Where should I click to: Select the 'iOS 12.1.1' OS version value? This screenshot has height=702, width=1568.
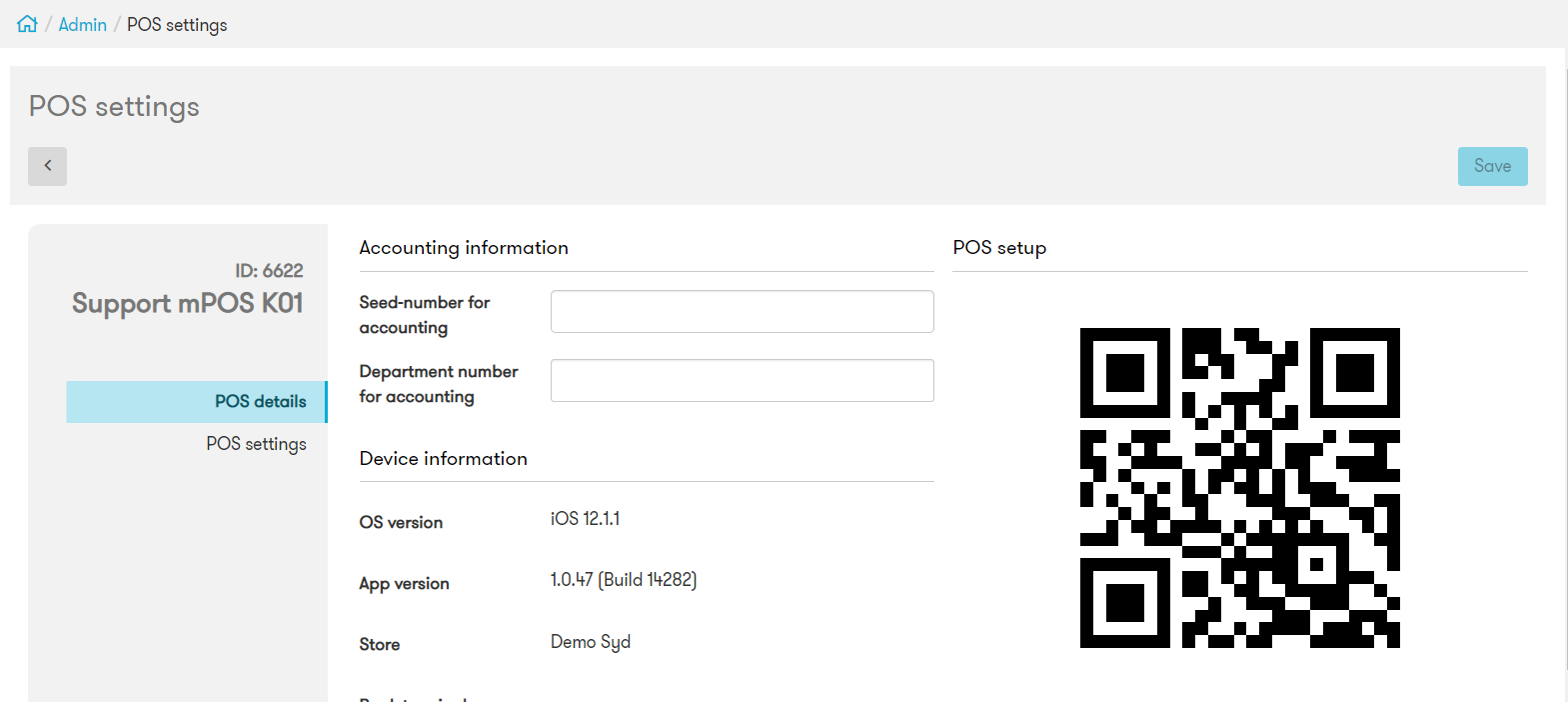point(585,519)
